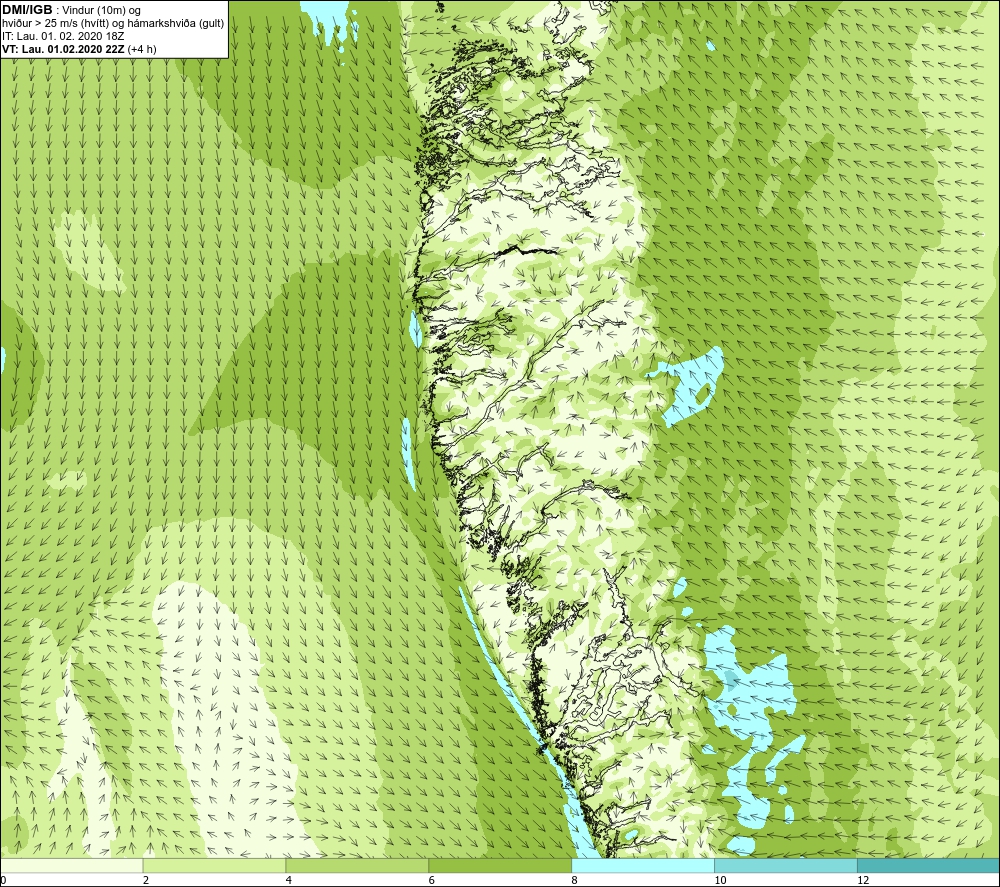Click the scale label '10'
This screenshot has height=887, width=1000.
pyautogui.click(x=720, y=881)
